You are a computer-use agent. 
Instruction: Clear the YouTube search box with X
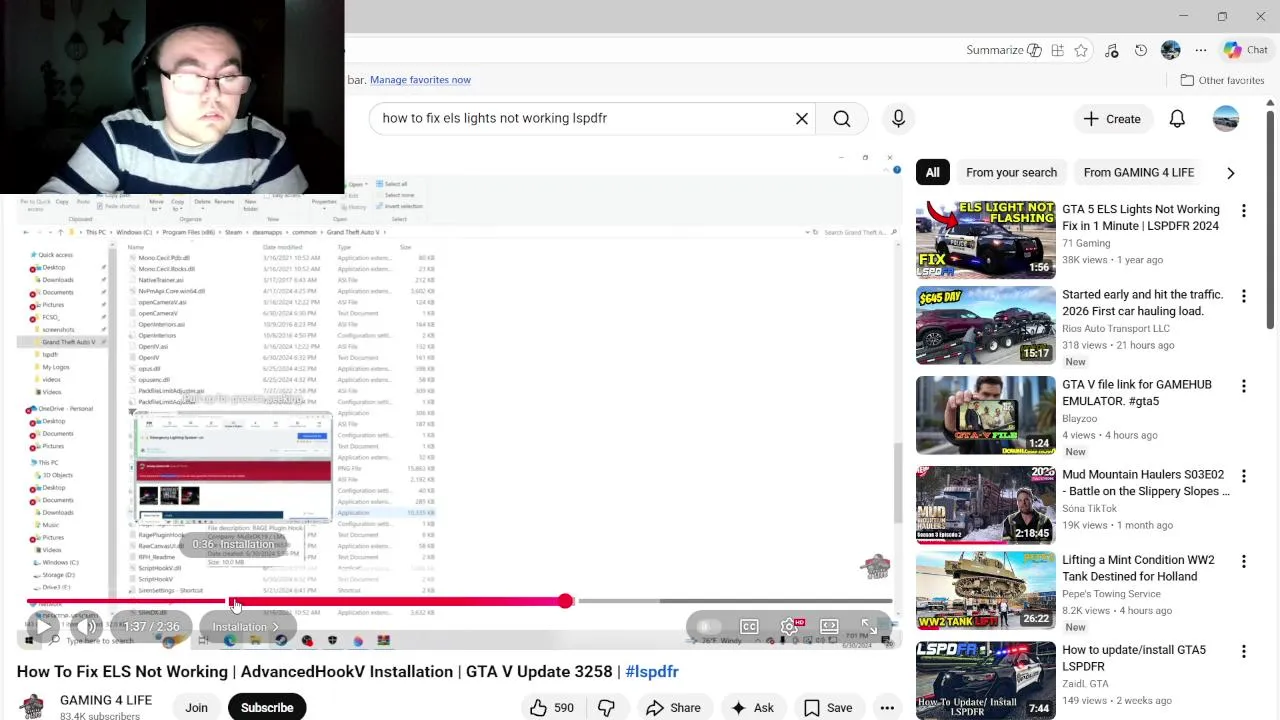click(x=802, y=119)
